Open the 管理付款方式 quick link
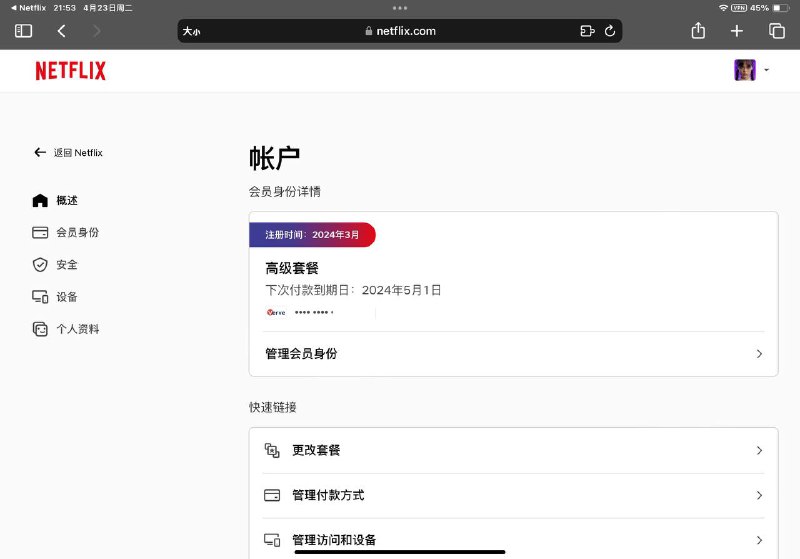 (x=513, y=495)
